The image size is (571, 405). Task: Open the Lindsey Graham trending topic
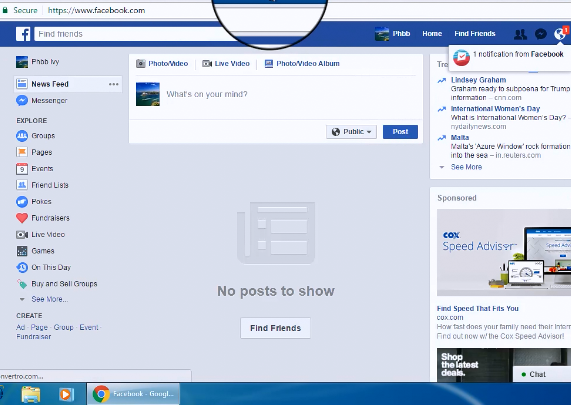click(478, 80)
